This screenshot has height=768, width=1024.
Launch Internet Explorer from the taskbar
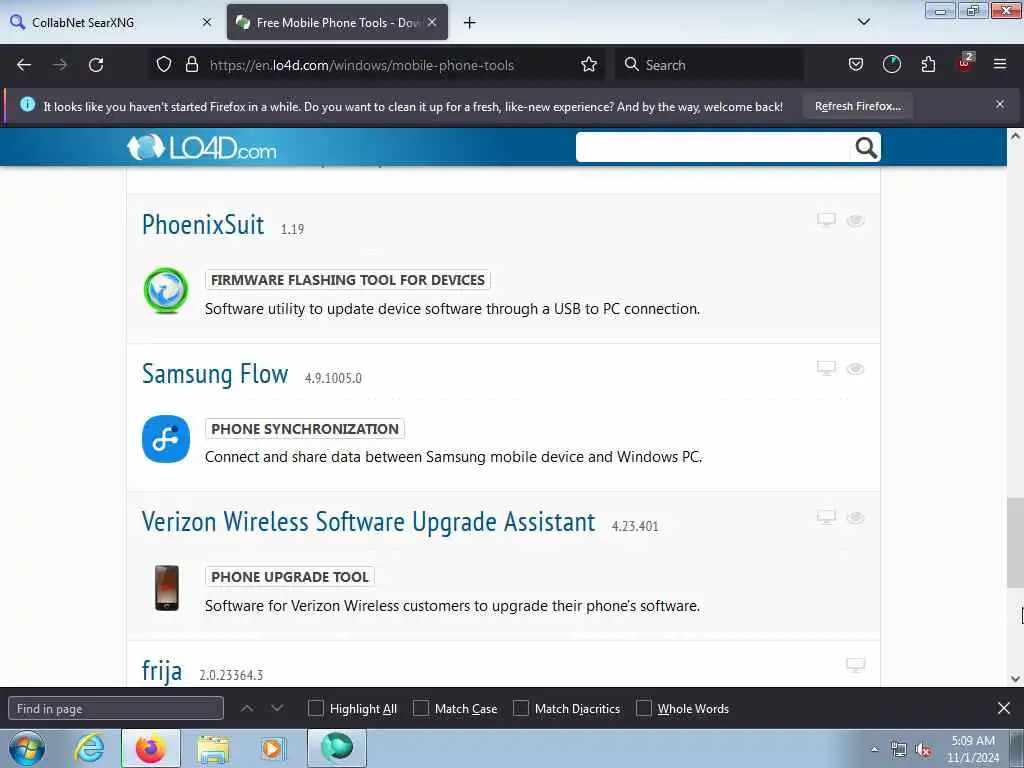coord(89,748)
